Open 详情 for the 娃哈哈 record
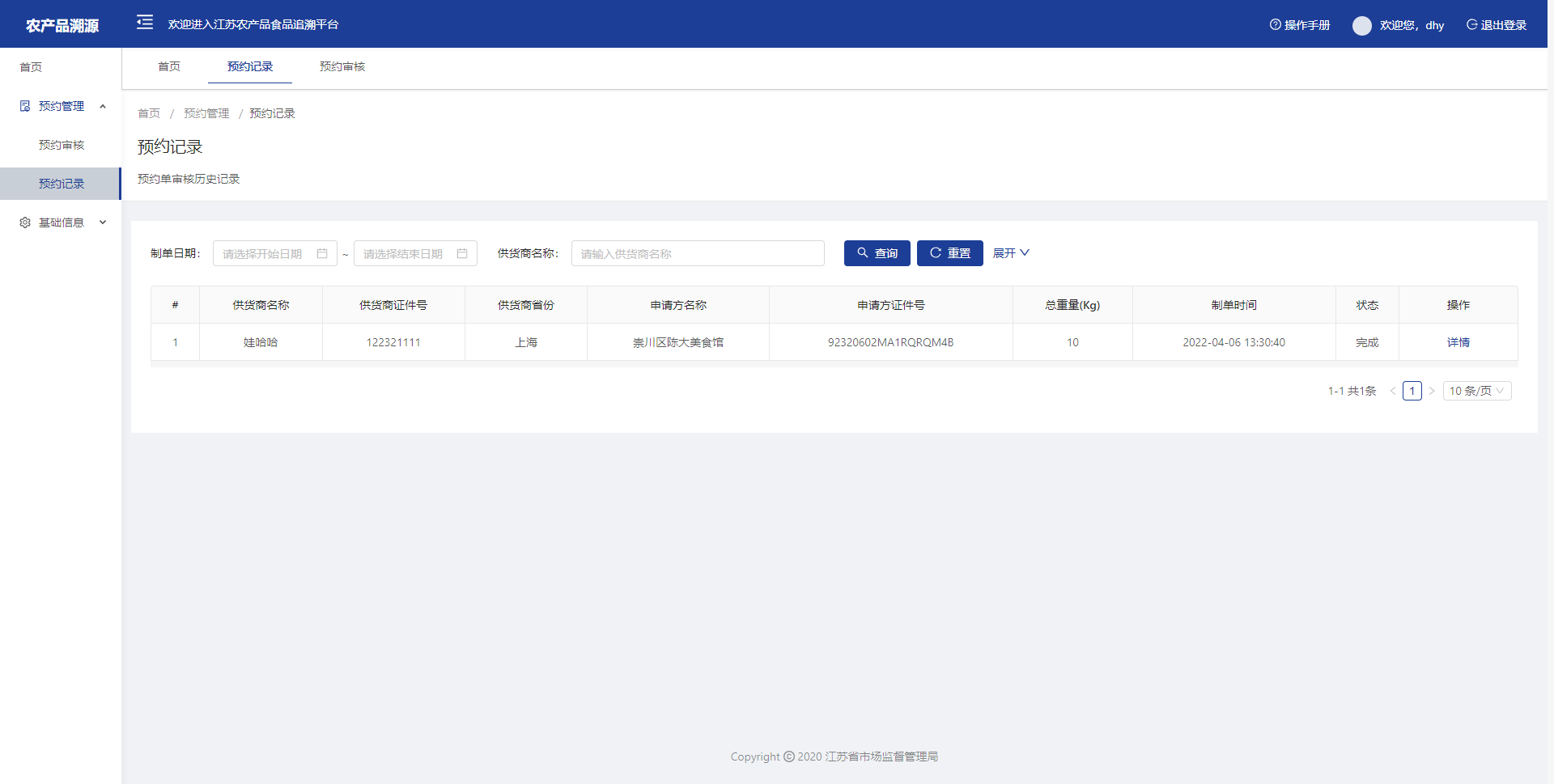This screenshot has width=1554, height=784. 1458,342
